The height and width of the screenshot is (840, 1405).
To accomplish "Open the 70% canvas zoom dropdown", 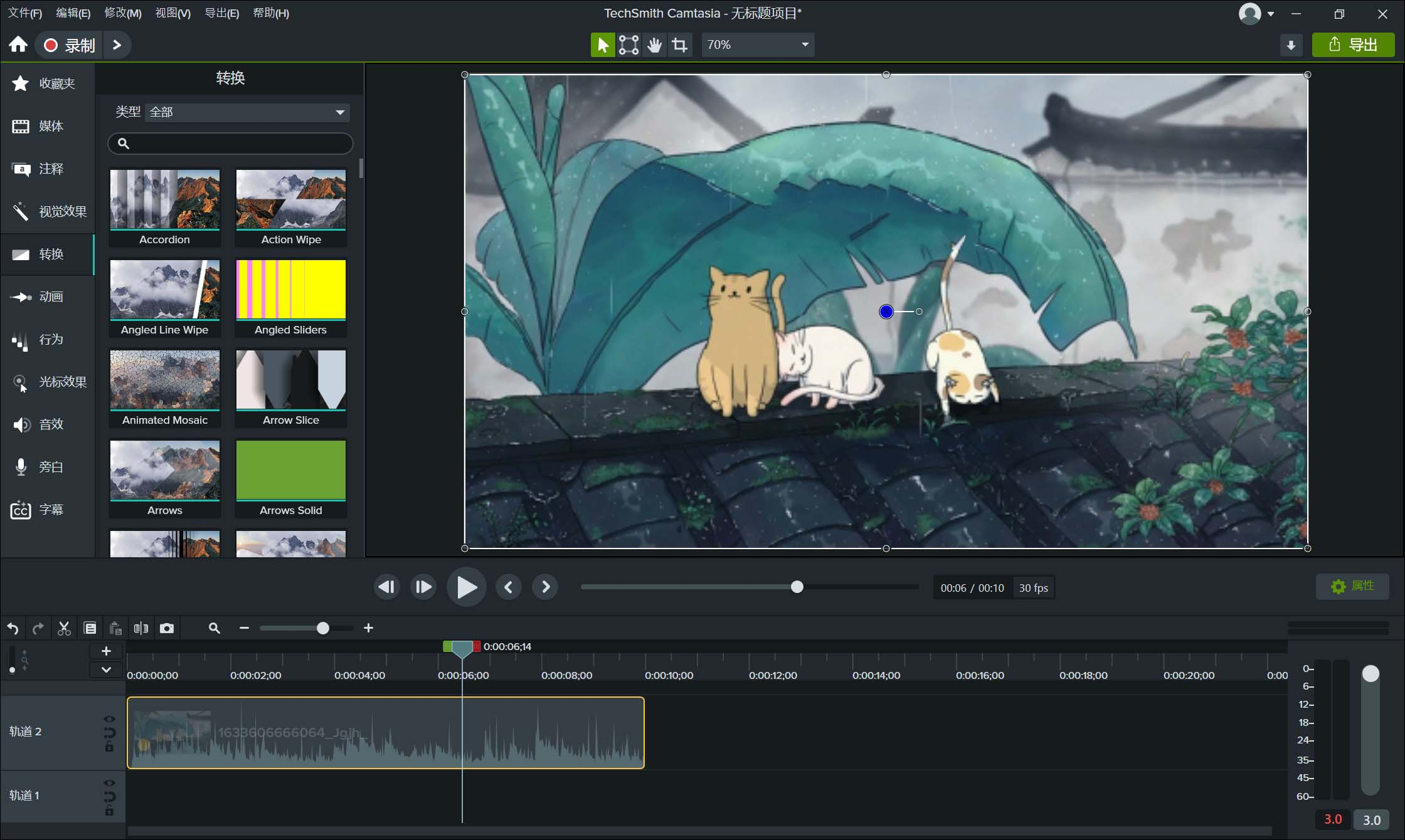I will 758,45.
